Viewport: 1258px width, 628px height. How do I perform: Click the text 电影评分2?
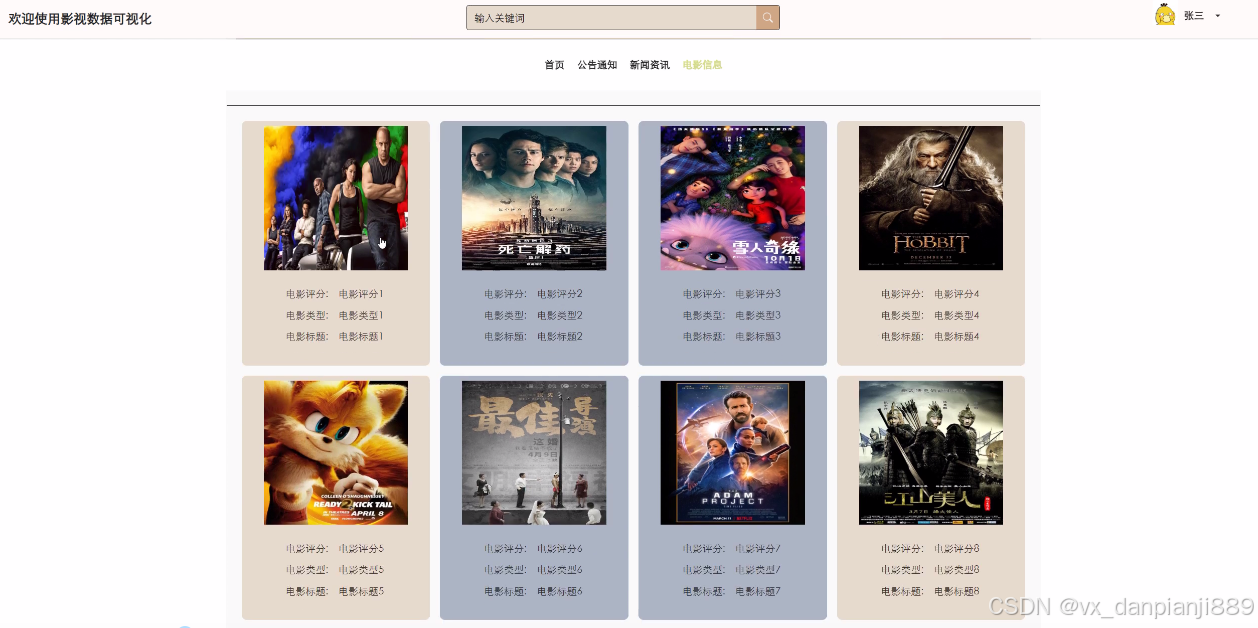point(560,295)
